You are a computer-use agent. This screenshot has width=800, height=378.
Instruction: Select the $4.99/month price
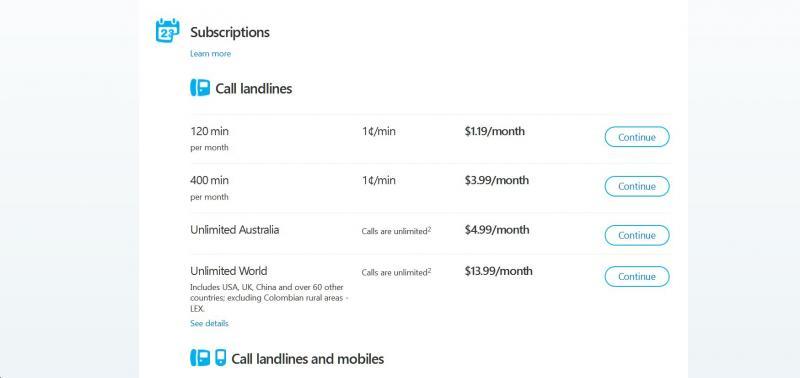(x=497, y=230)
